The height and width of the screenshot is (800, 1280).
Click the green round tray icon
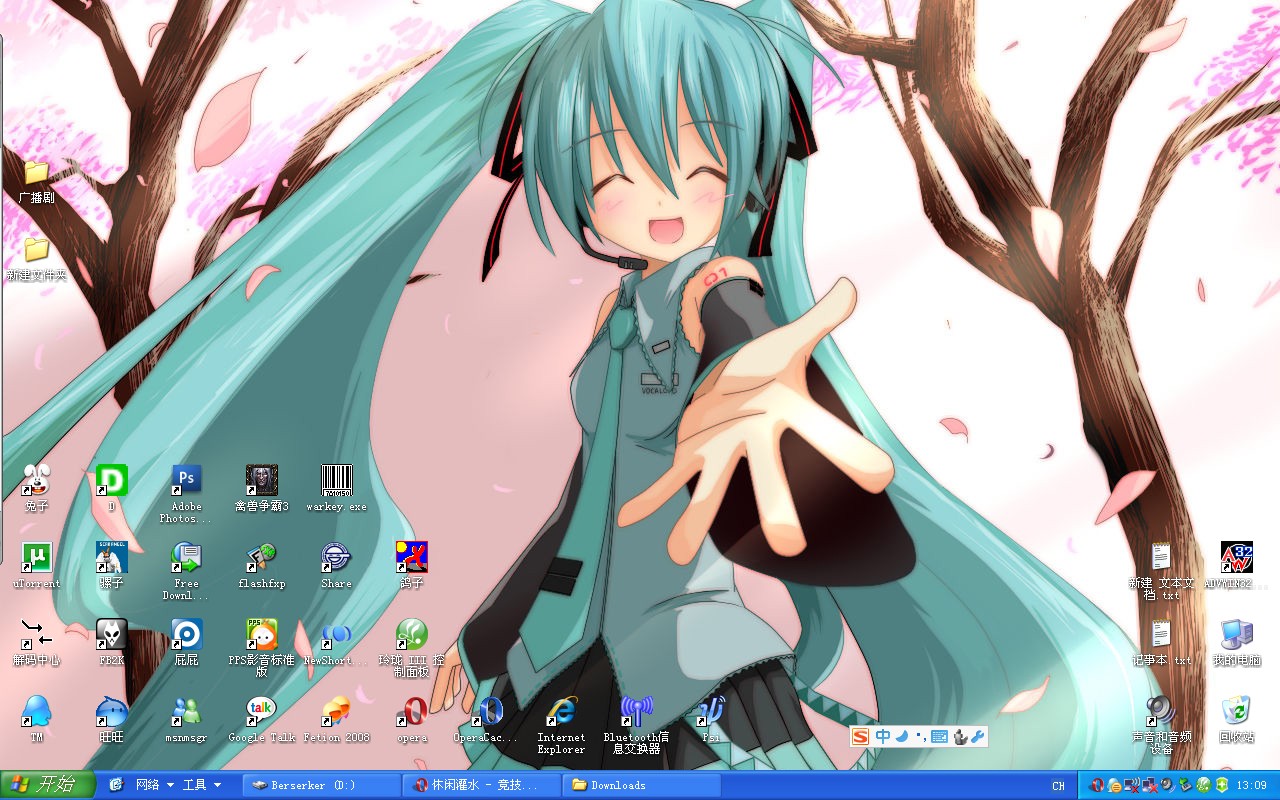[x=1203, y=786]
